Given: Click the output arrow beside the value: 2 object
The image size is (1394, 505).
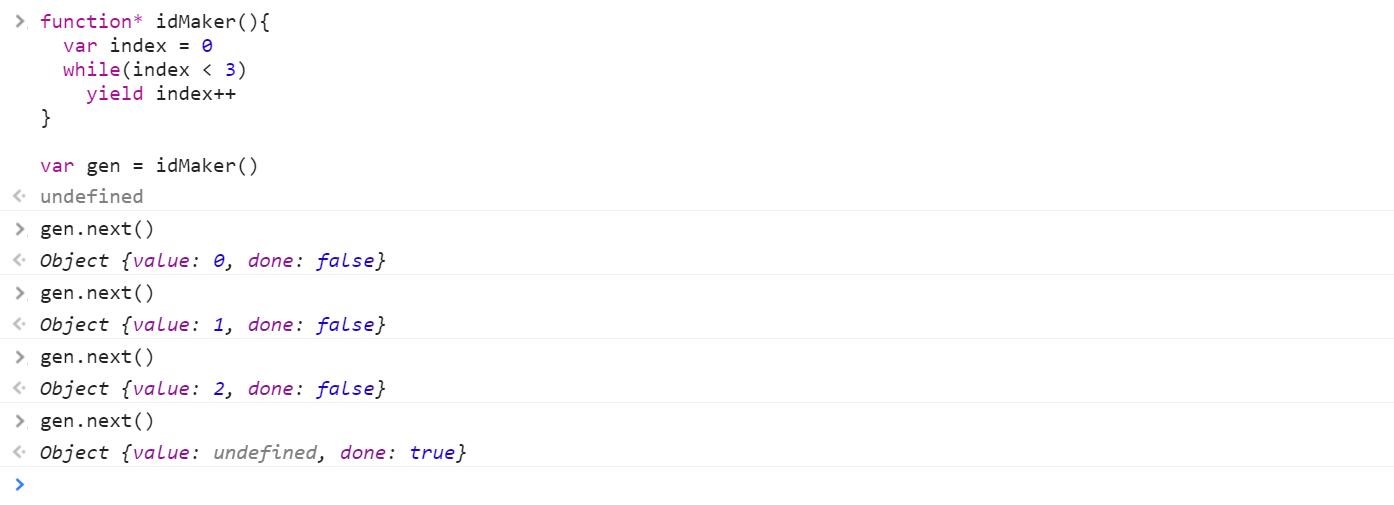Looking at the screenshot, I should [x=20, y=389].
